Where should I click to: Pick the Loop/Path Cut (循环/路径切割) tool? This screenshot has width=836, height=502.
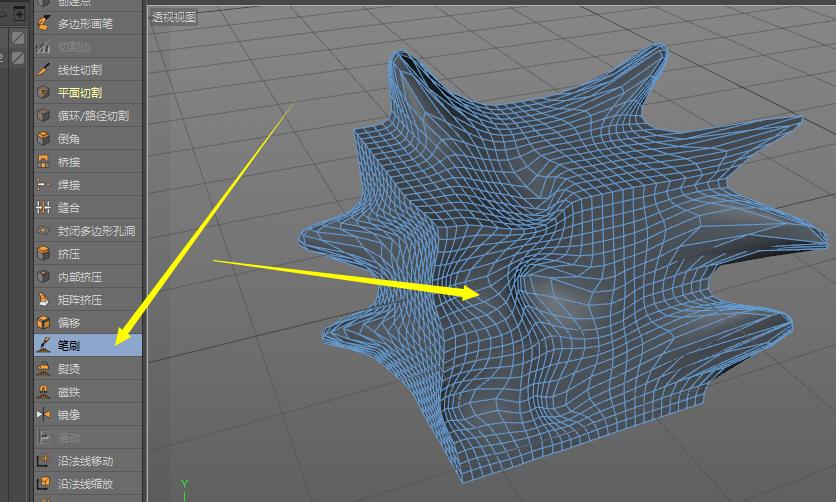tap(92, 116)
